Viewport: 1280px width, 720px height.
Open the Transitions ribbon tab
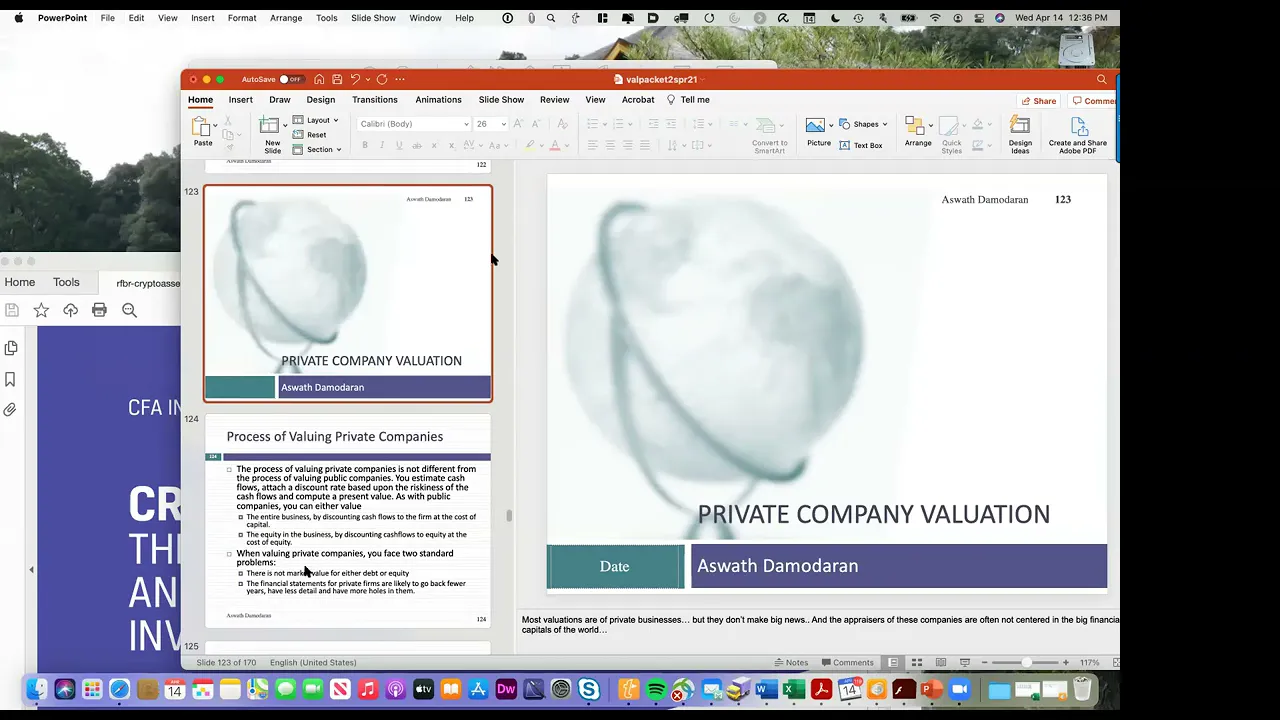375,100
